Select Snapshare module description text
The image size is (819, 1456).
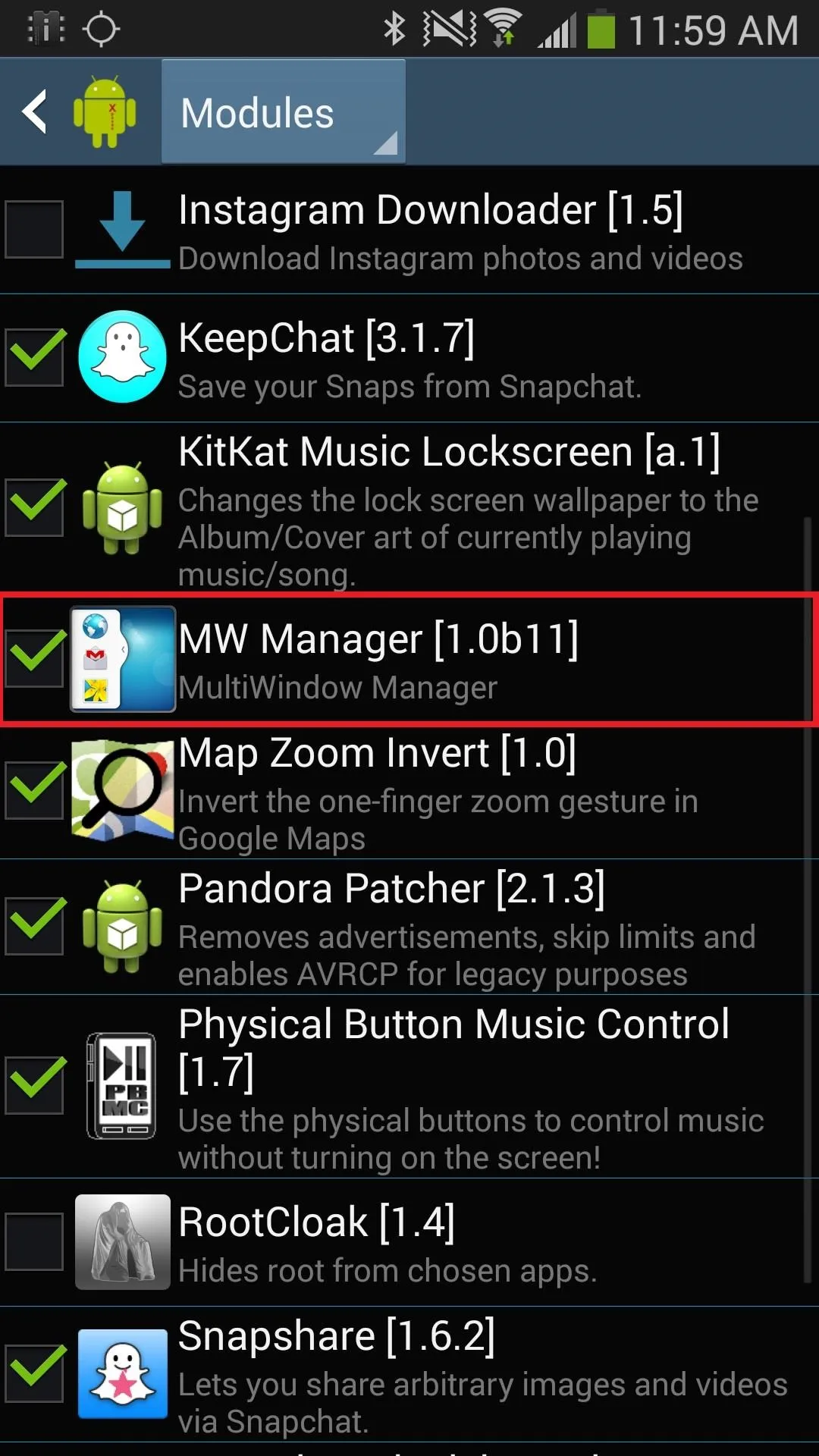click(x=483, y=1403)
